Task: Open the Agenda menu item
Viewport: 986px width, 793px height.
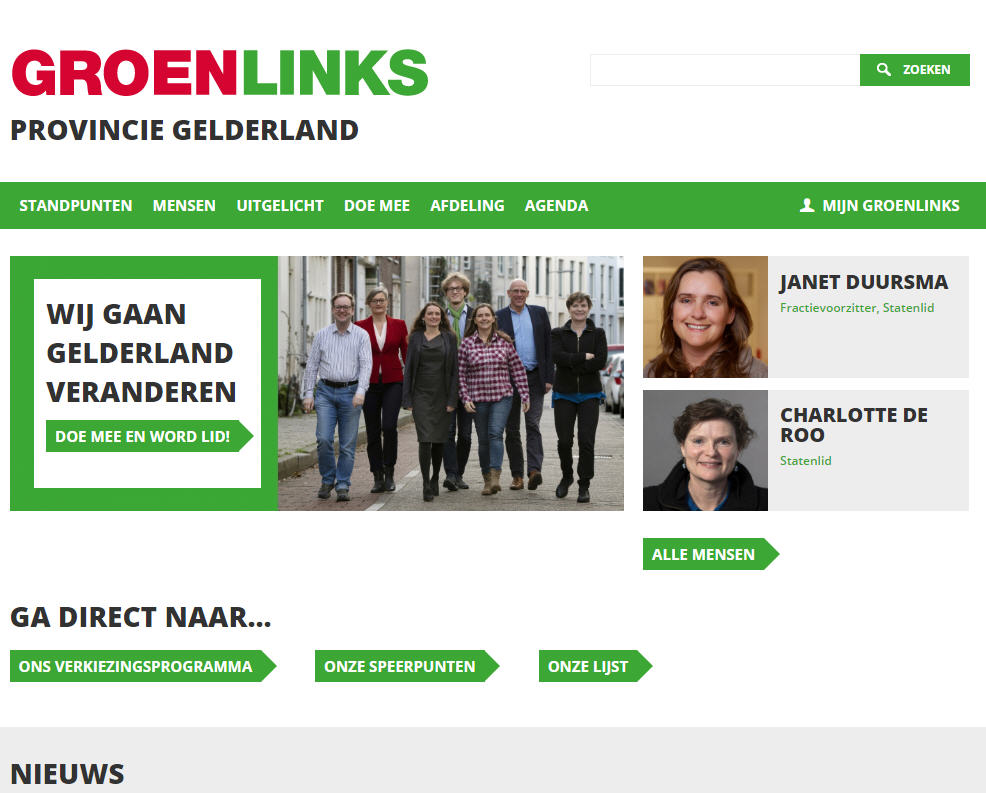Action: tap(557, 206)
